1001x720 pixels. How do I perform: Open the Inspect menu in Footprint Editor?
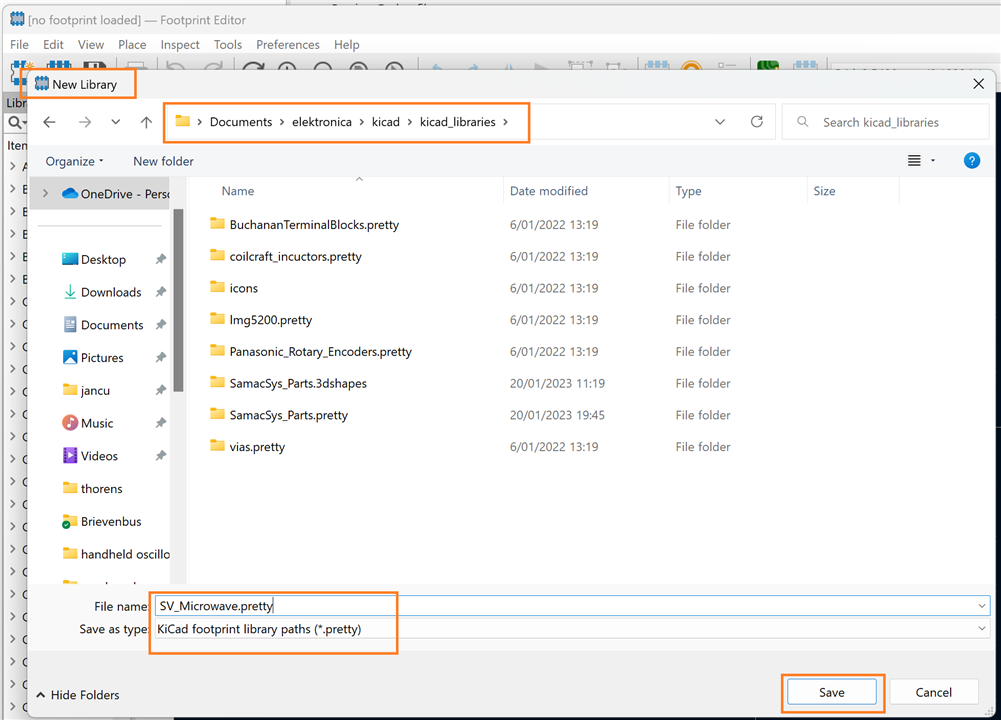[x=180, y=45]
